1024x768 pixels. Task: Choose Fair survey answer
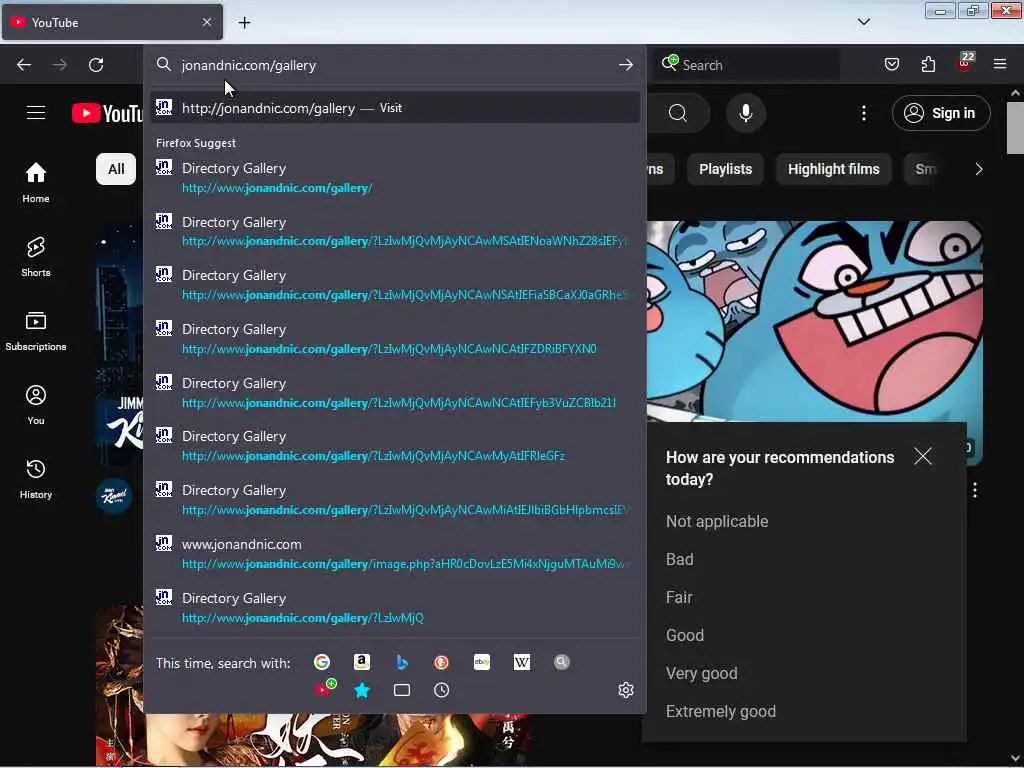point(679,597)
